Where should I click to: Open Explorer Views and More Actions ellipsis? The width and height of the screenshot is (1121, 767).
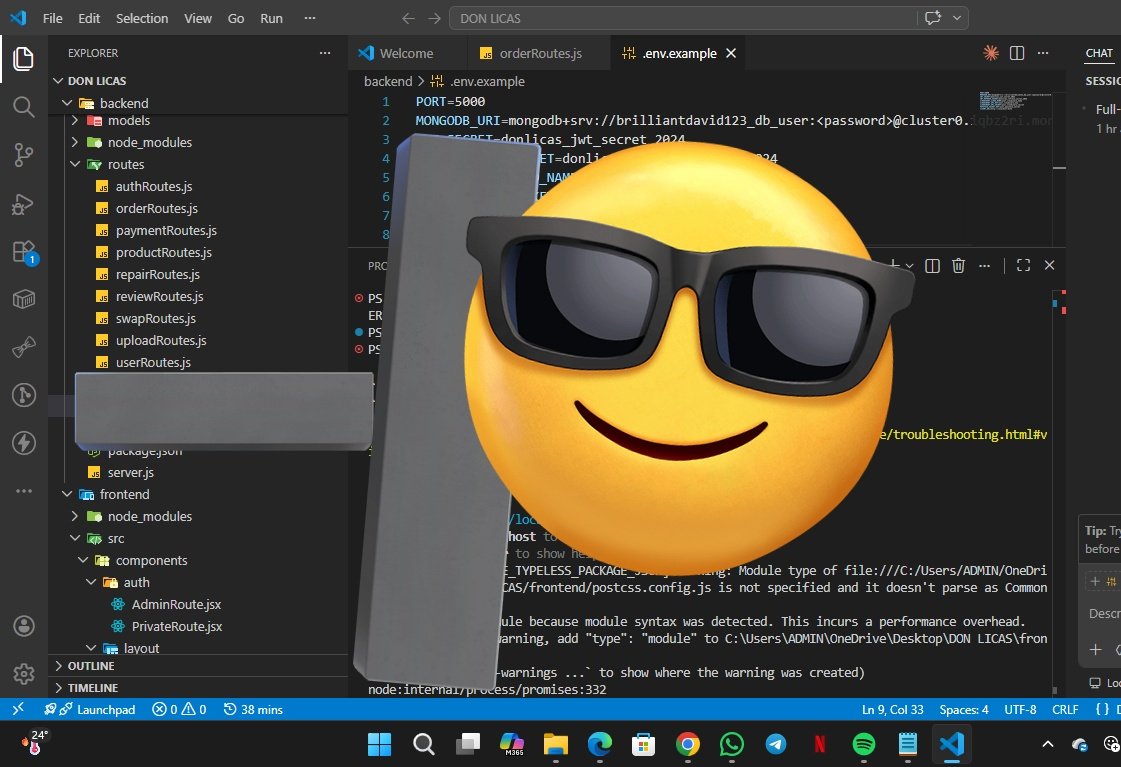pos(325,53)
